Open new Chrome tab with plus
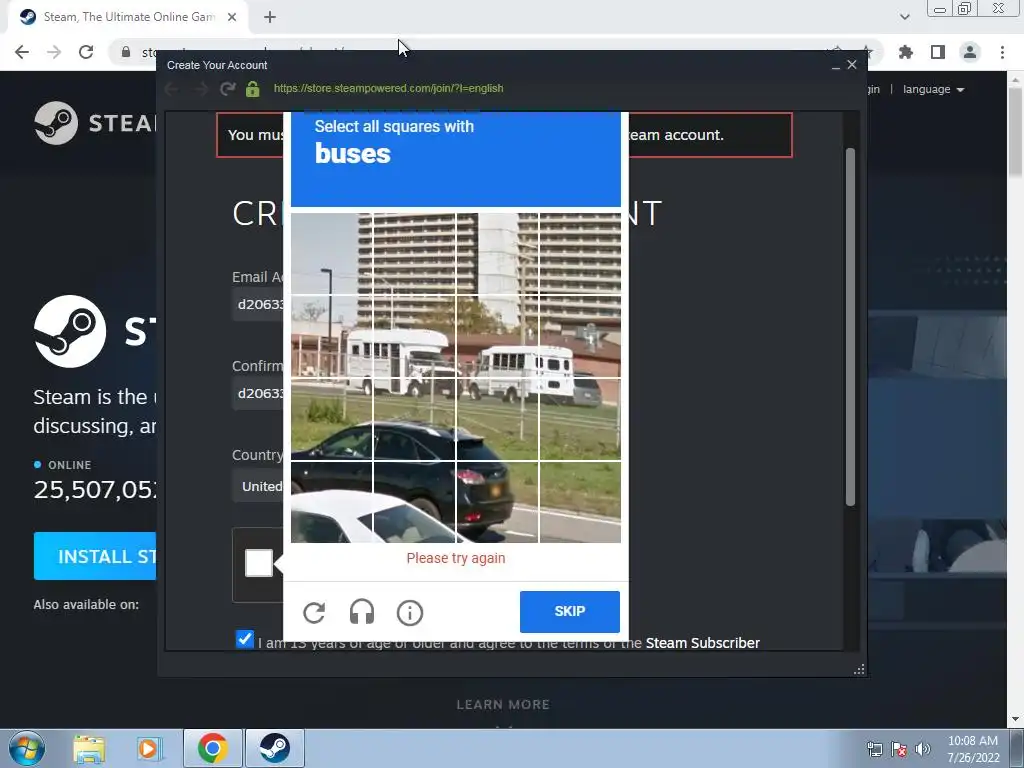The image size is (1024, 768). click(x=270, y=18)
